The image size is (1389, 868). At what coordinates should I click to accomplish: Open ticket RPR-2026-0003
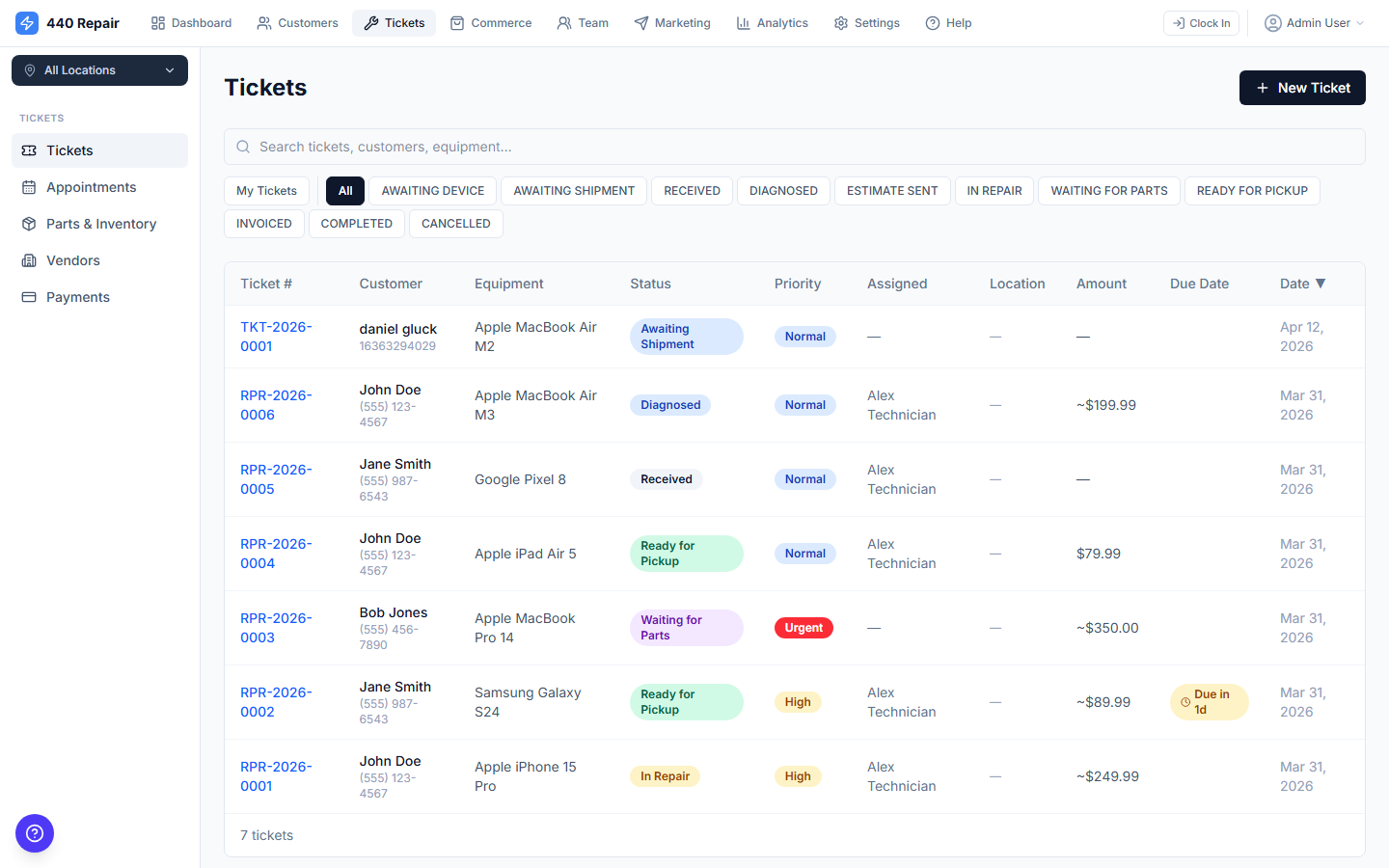tap(276, 627)
